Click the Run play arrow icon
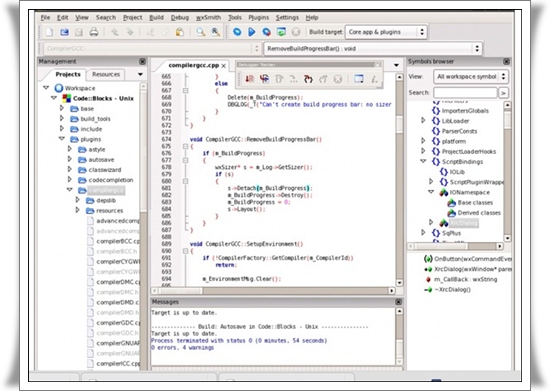The image size is (550, 391). [251, 32]
